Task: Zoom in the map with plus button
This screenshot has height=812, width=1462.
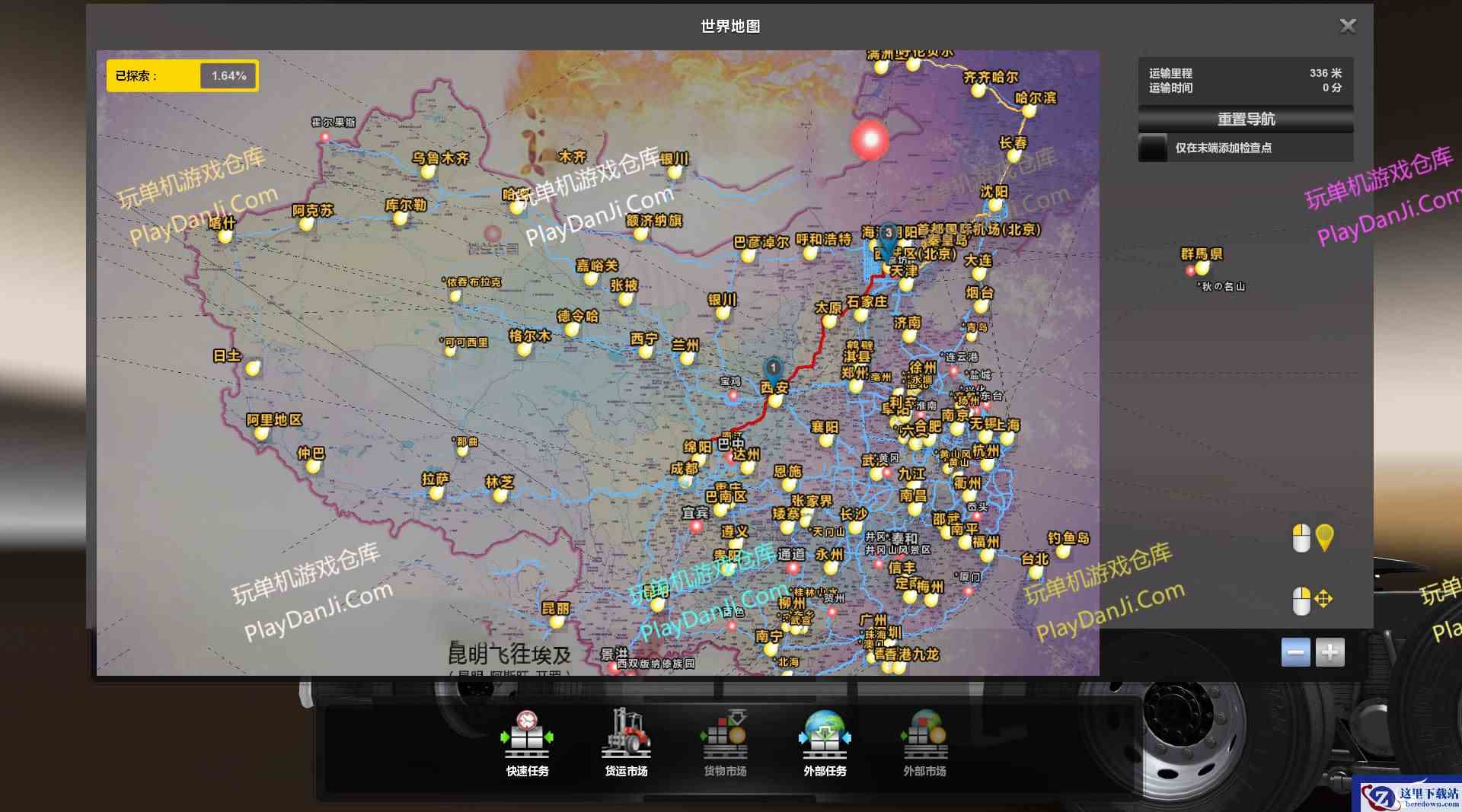Action: pos(1330,652)
